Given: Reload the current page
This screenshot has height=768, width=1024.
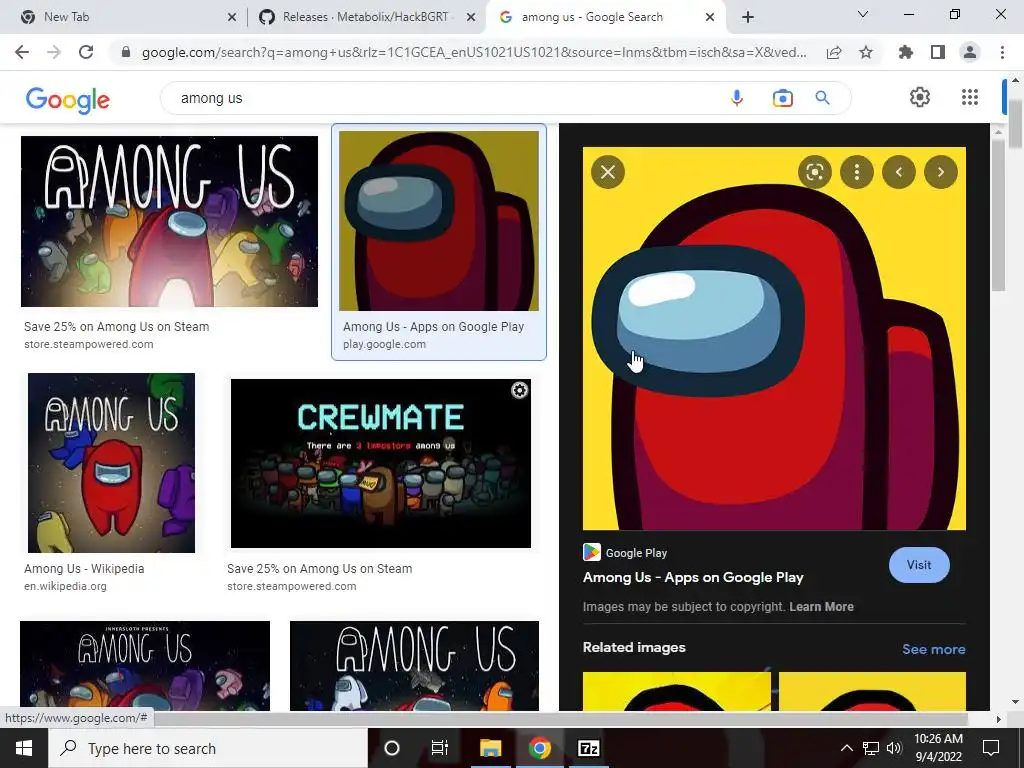Looking at the screenshot, I should tap(86, 52).
